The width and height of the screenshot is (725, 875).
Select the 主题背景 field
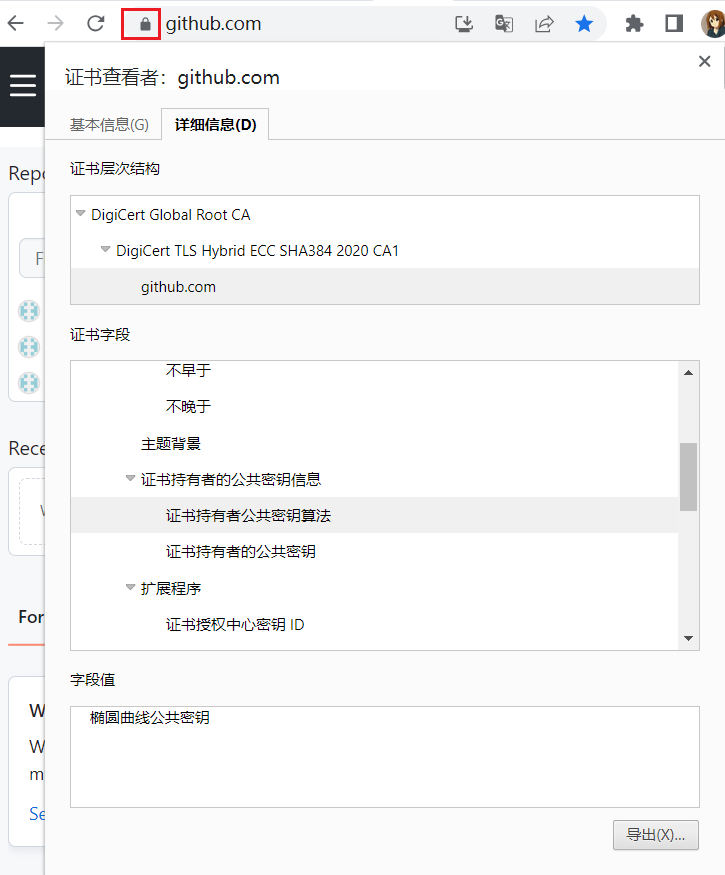(171, 444)
